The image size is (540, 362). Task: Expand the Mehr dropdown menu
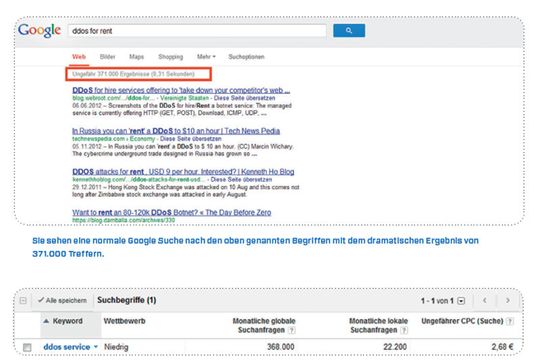206,57
